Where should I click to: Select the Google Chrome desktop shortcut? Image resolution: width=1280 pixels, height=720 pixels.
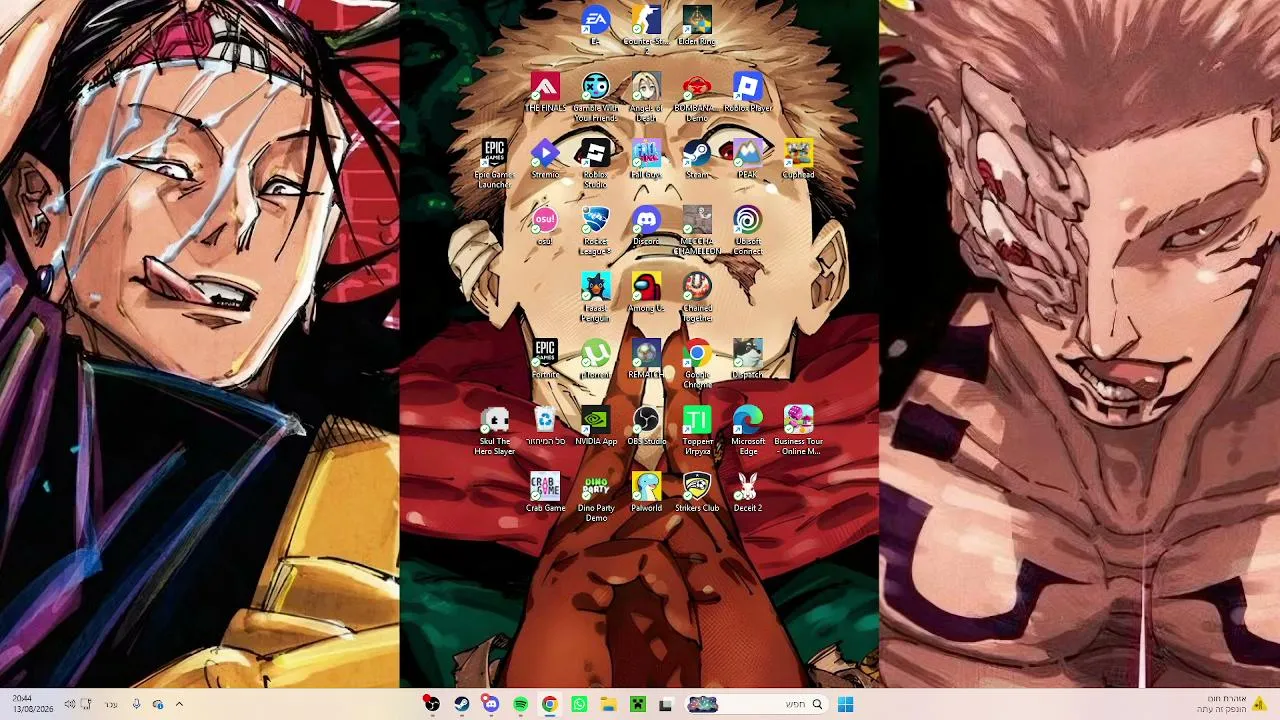[x=697, y=365]
